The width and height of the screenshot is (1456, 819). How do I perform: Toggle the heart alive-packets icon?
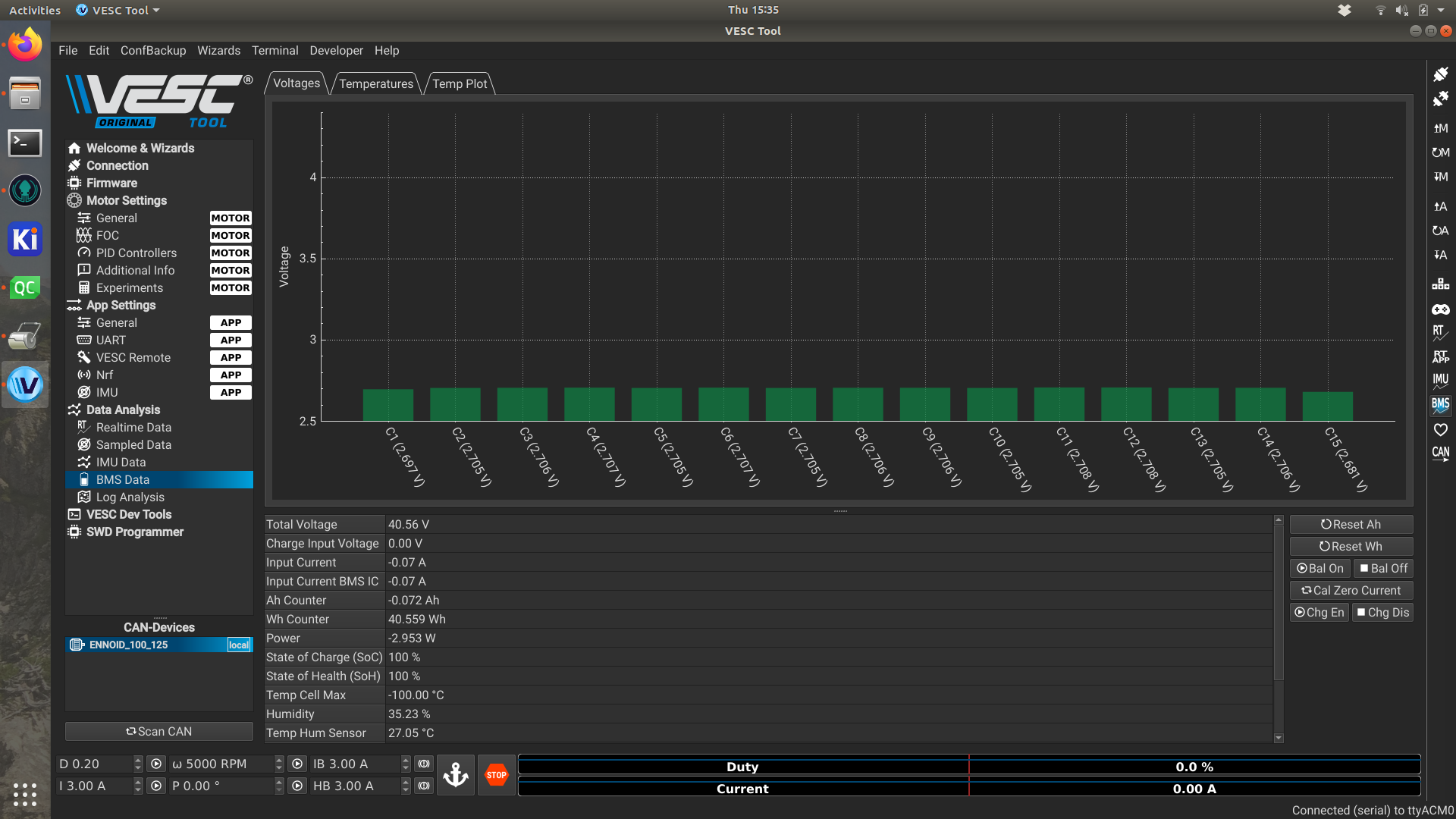tap(1440, 430)
